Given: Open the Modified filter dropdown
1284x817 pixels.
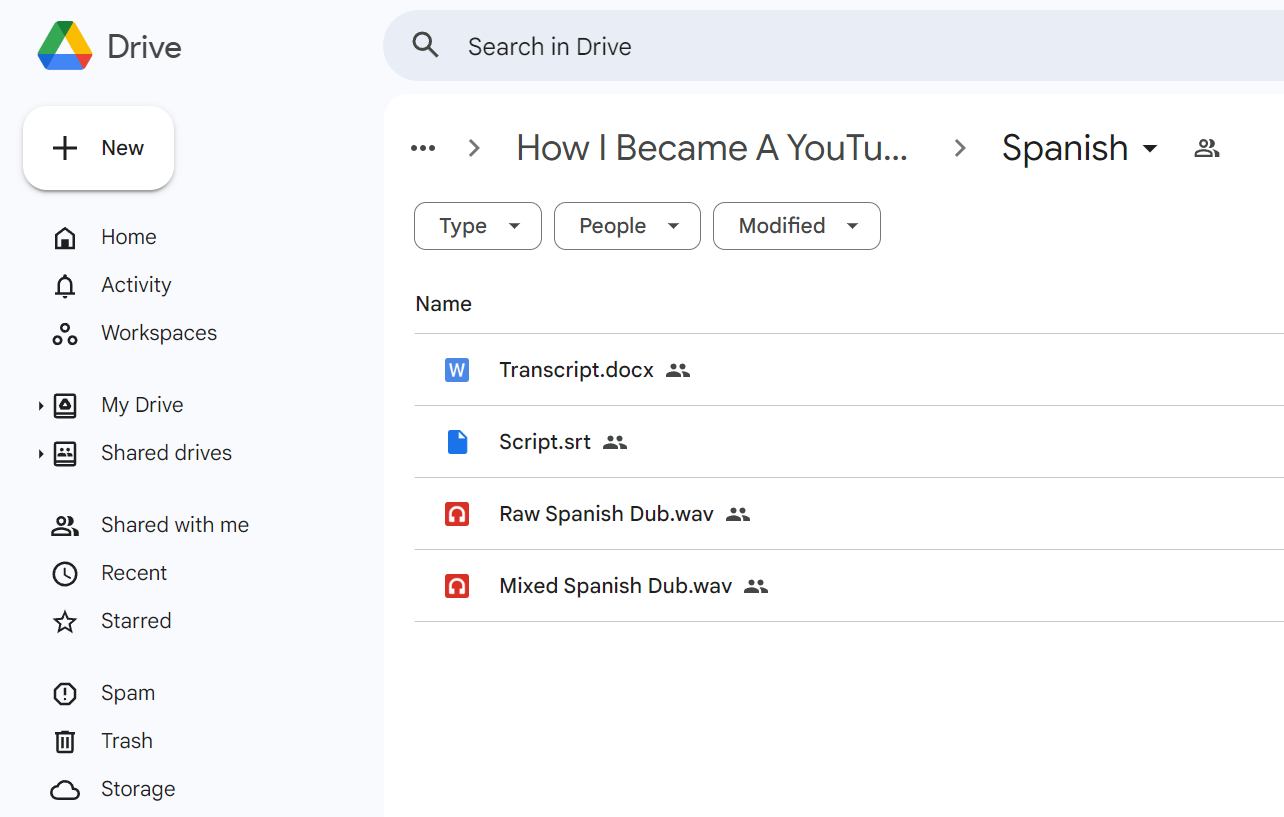Looking at the screenshot, I should (796, 226).
